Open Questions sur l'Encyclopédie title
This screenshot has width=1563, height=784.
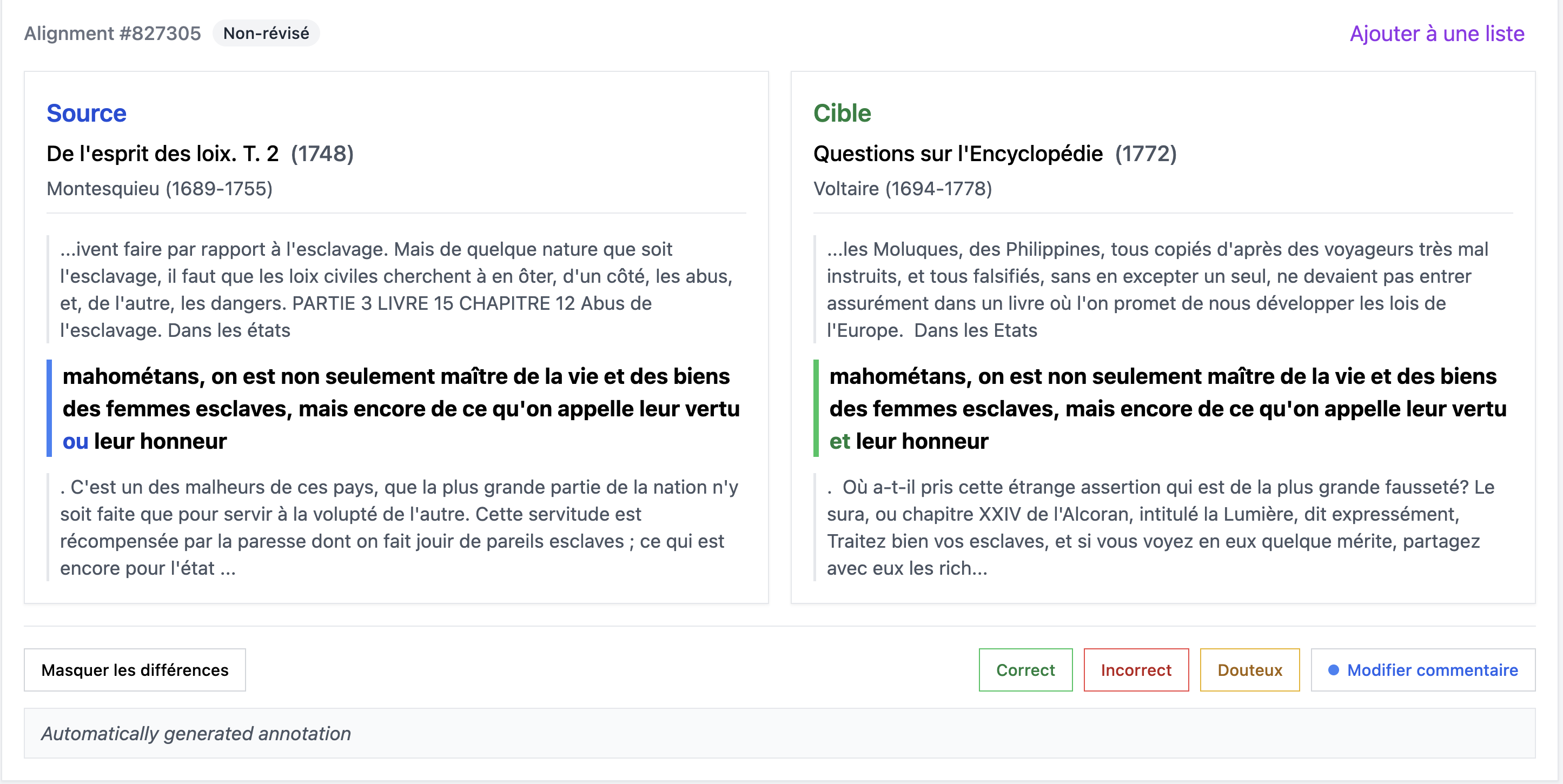957,154
